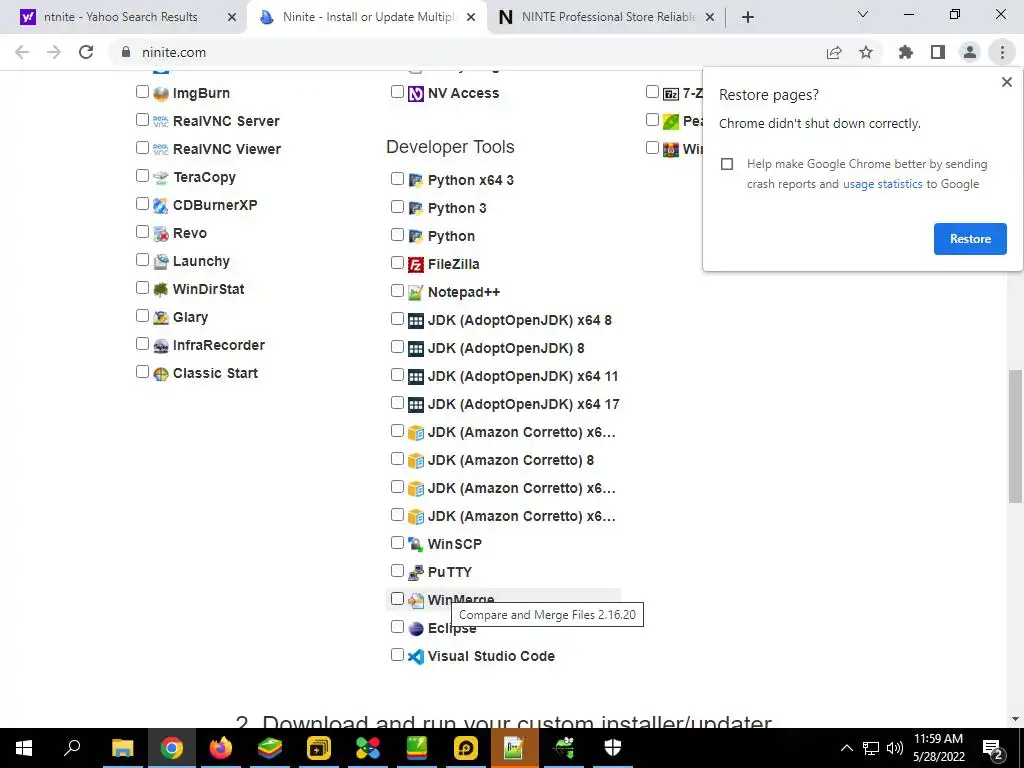Check the Python 3 checkbox
This screenshot has height=768, width=1024.
click(x=397, y=206)
